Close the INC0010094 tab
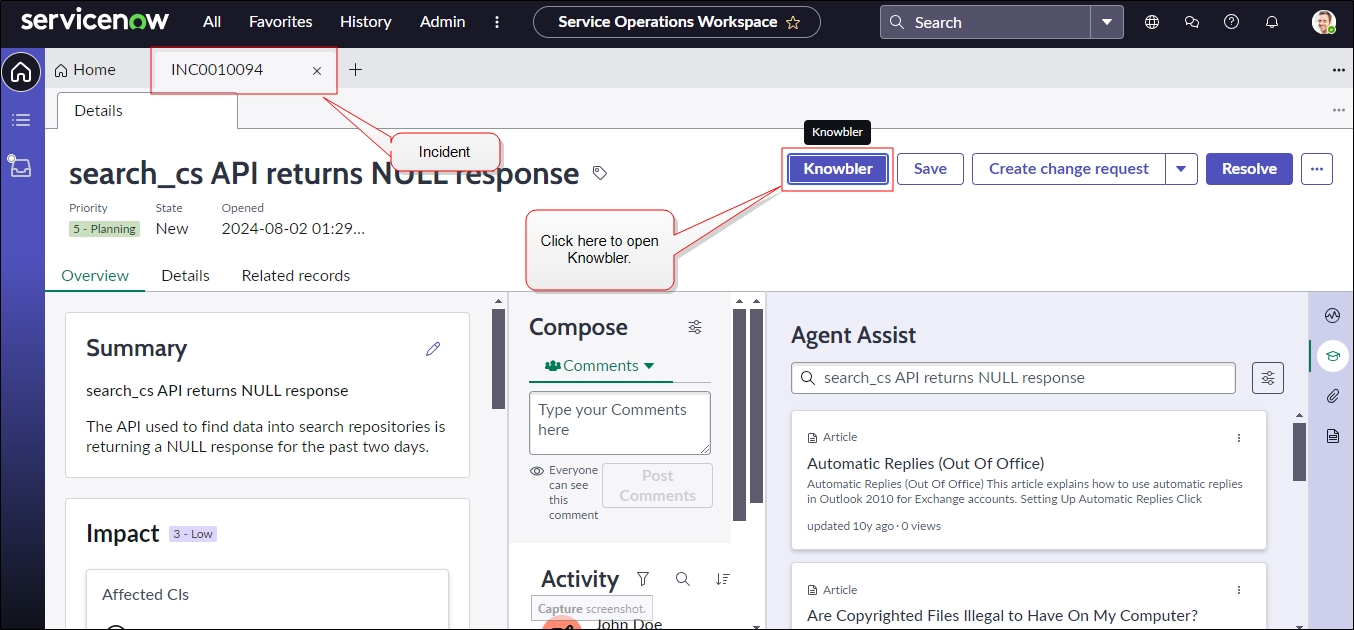1354x630 pixels. click(x=317, y=71)
